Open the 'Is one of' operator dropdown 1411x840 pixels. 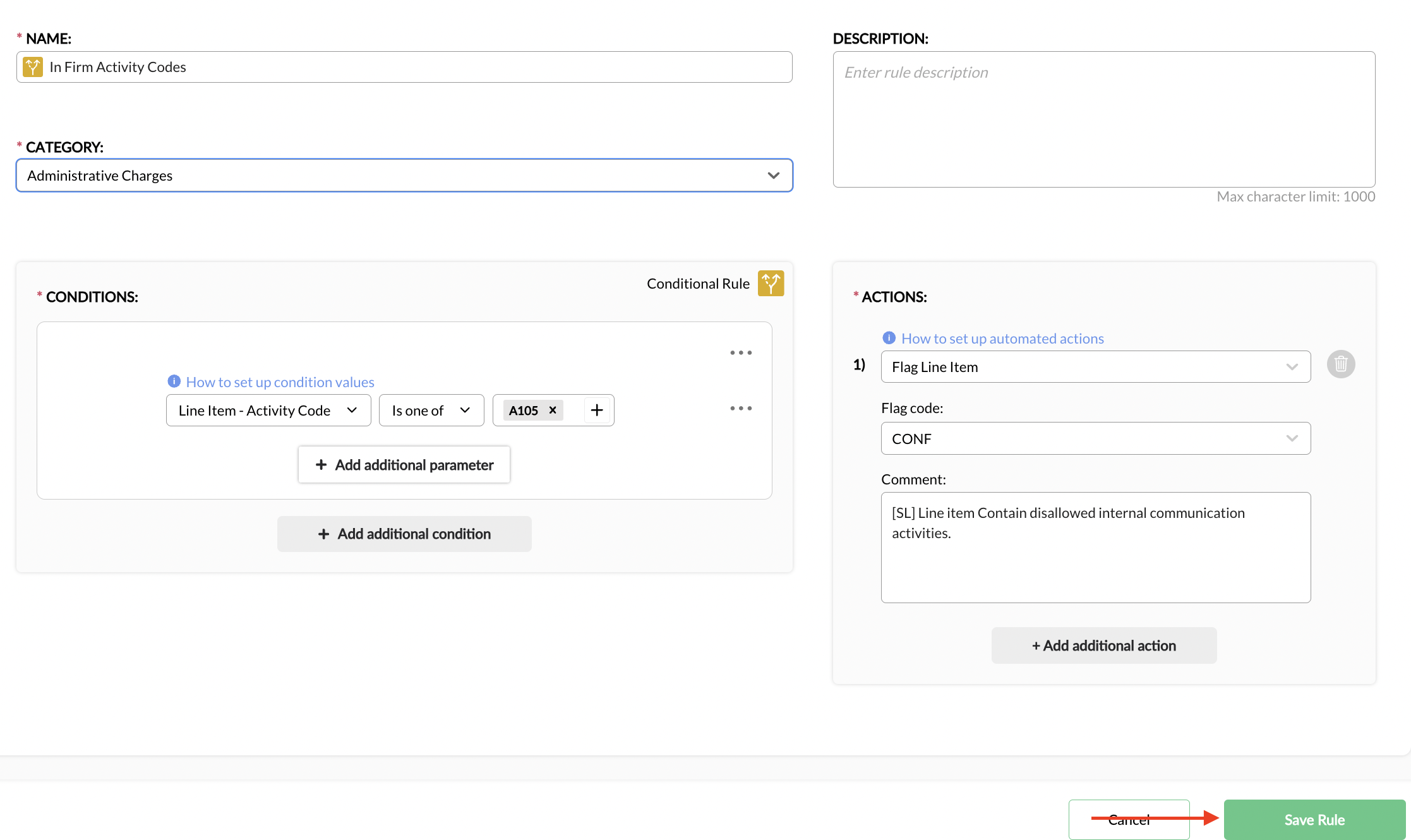[431, 411]
